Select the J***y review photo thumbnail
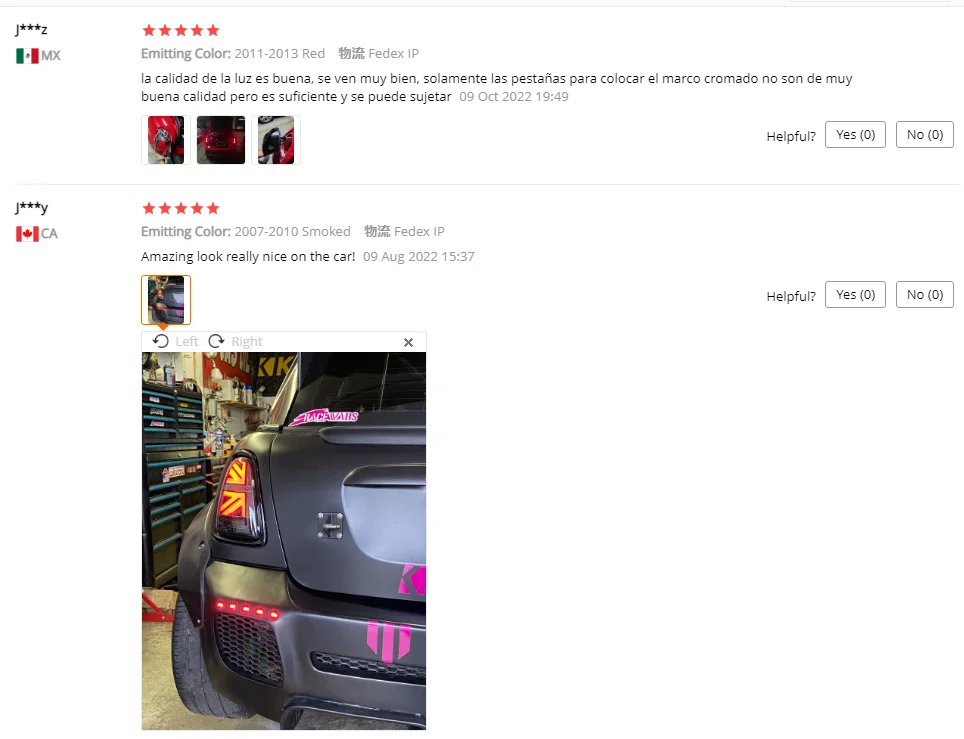This screenshot has height=739, width=964. (x=166, y=300)
